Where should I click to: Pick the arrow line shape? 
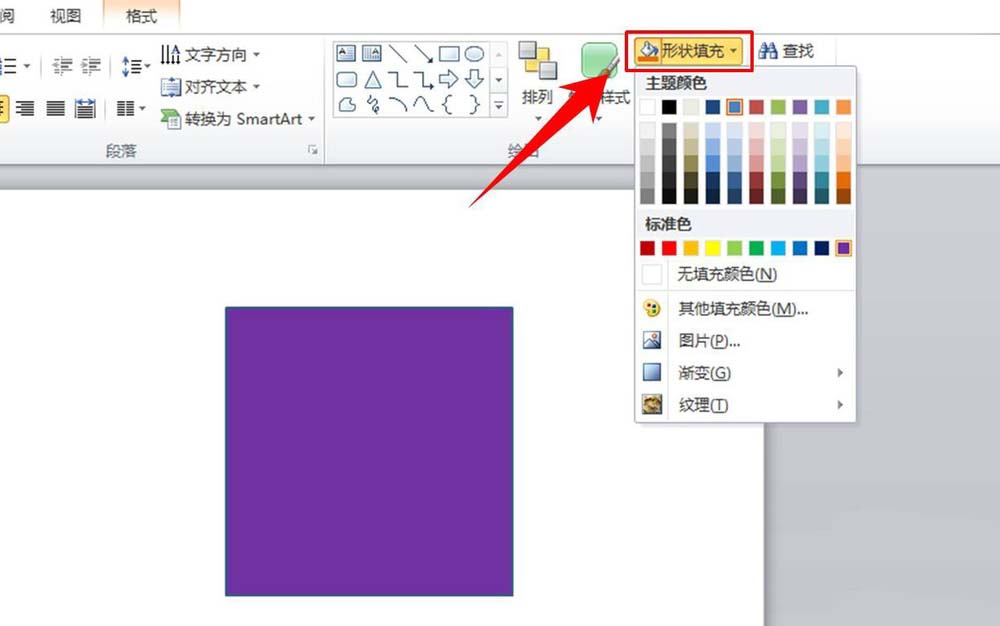[x=423, y=54]
